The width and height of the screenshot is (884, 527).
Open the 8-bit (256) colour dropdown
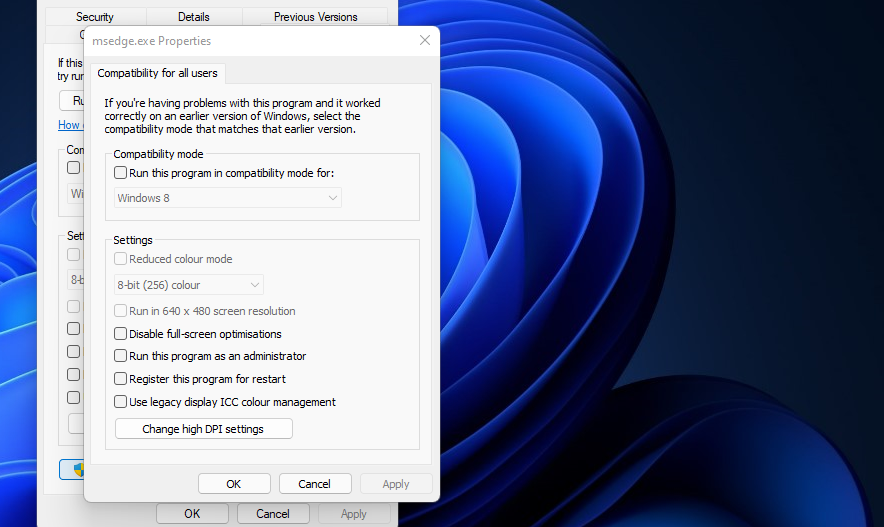point(188,285)
